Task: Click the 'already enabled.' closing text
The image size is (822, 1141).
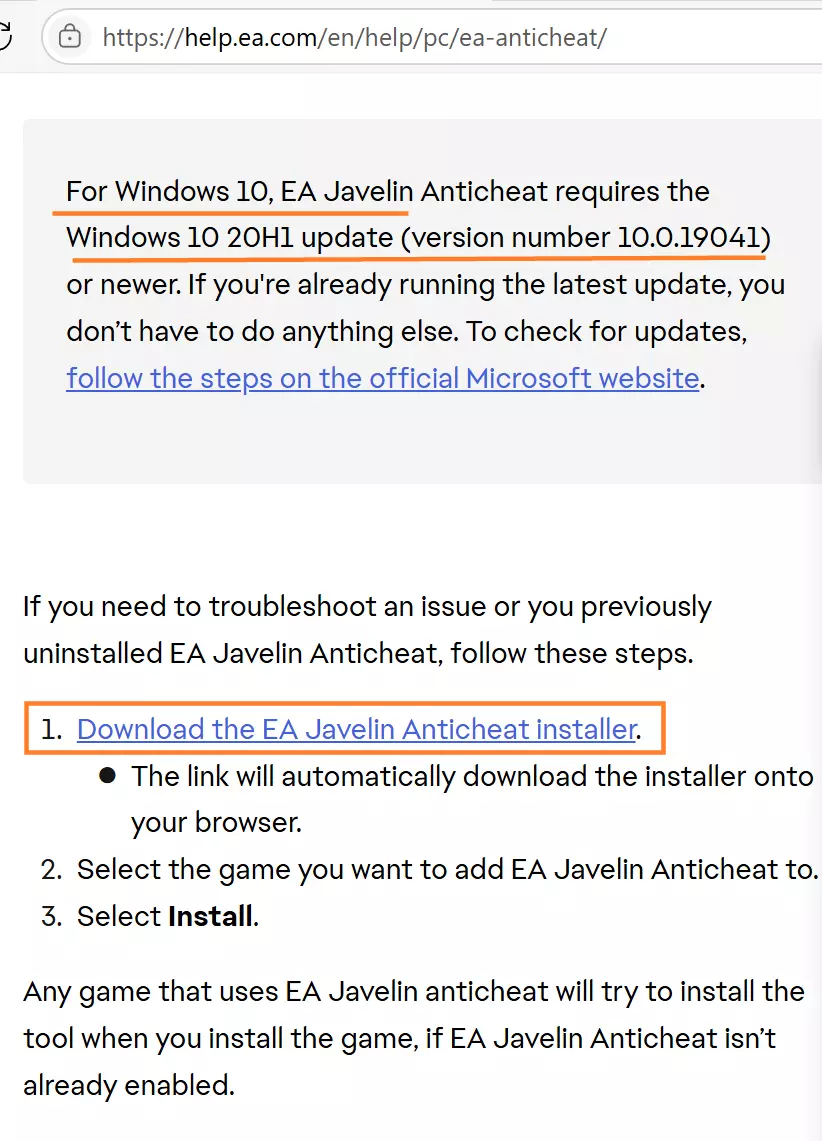Action: point(129,1086)
